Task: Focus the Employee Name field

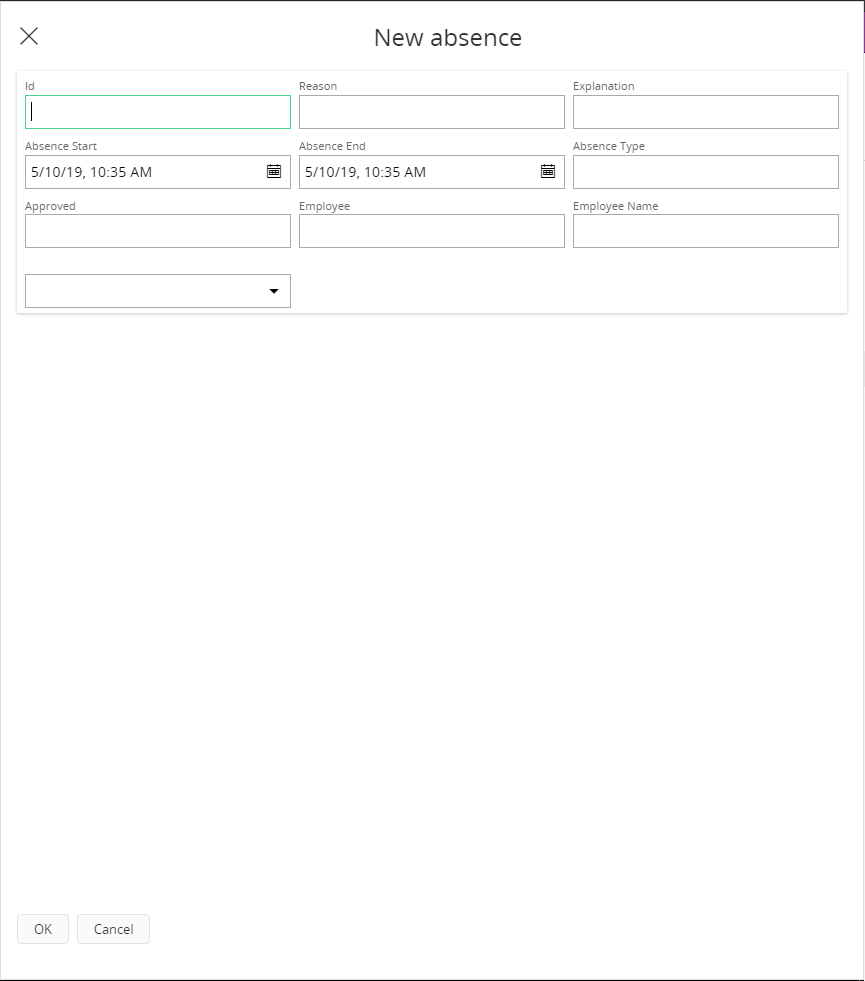Action: (705, 231)
